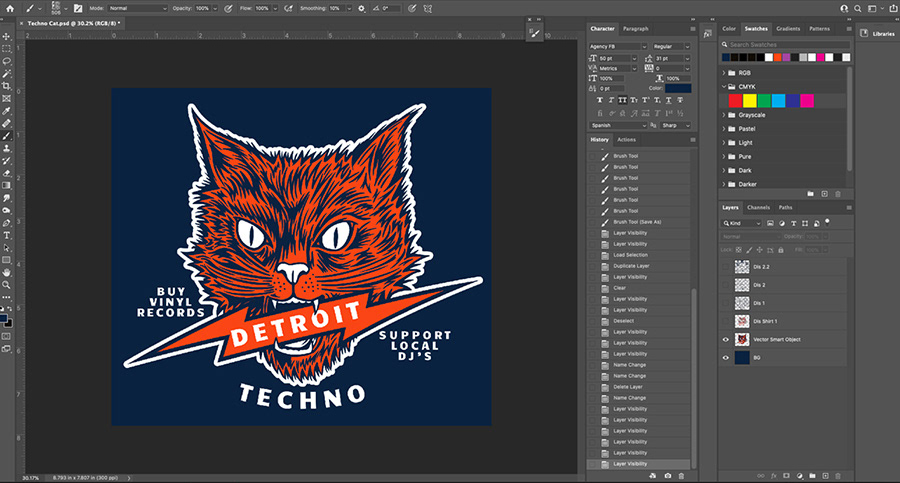Show the Dis 2 layer

click(x=726, y=285)
